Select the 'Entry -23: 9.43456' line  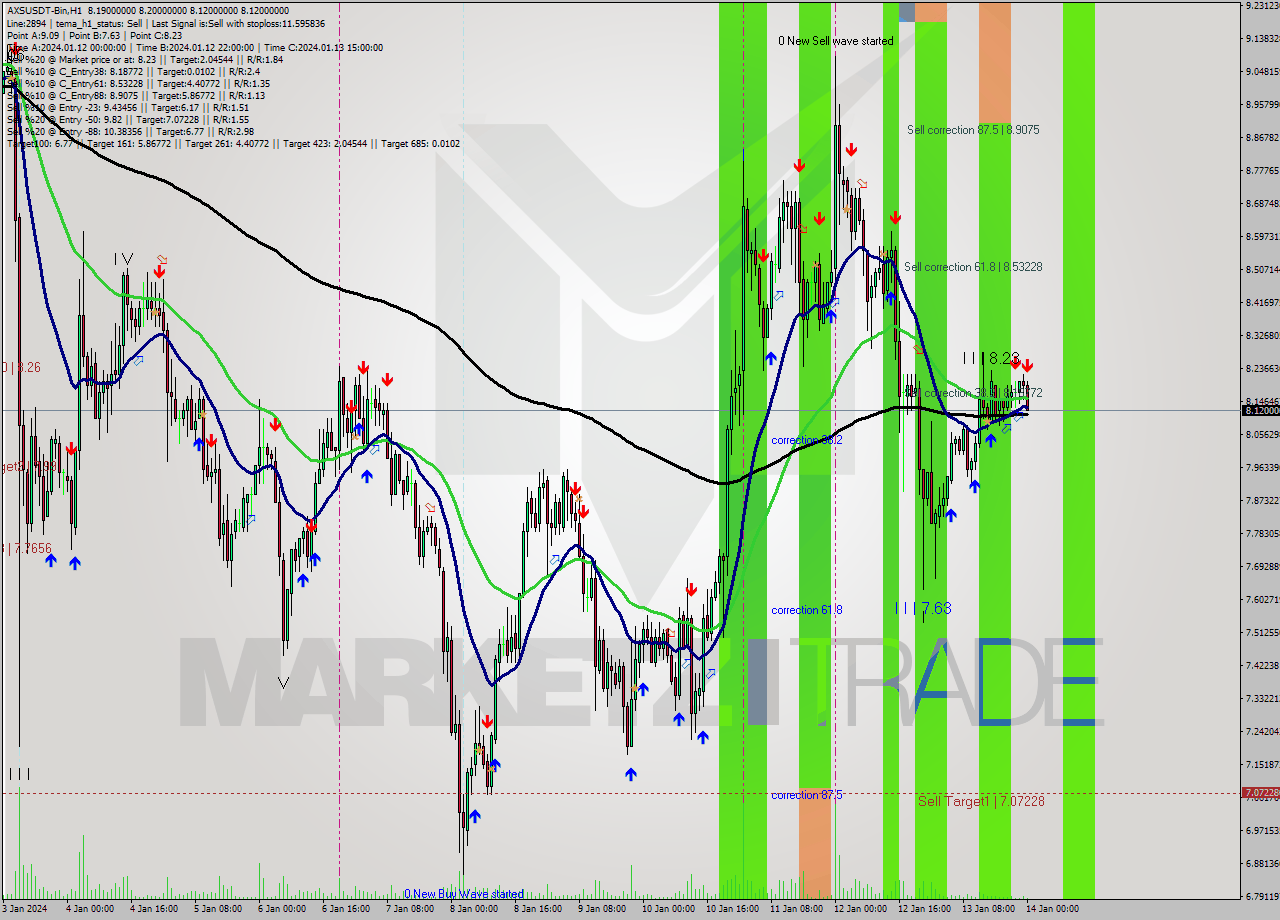point(126,107)
